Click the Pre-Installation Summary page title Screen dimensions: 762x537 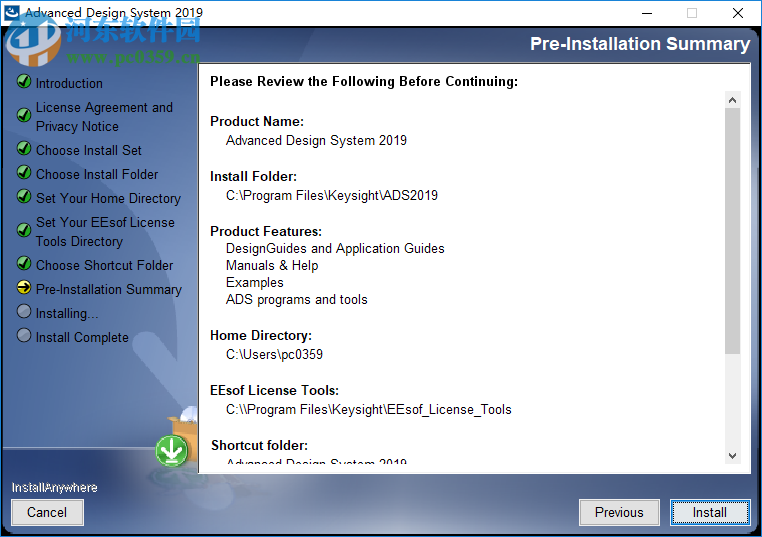640,44
